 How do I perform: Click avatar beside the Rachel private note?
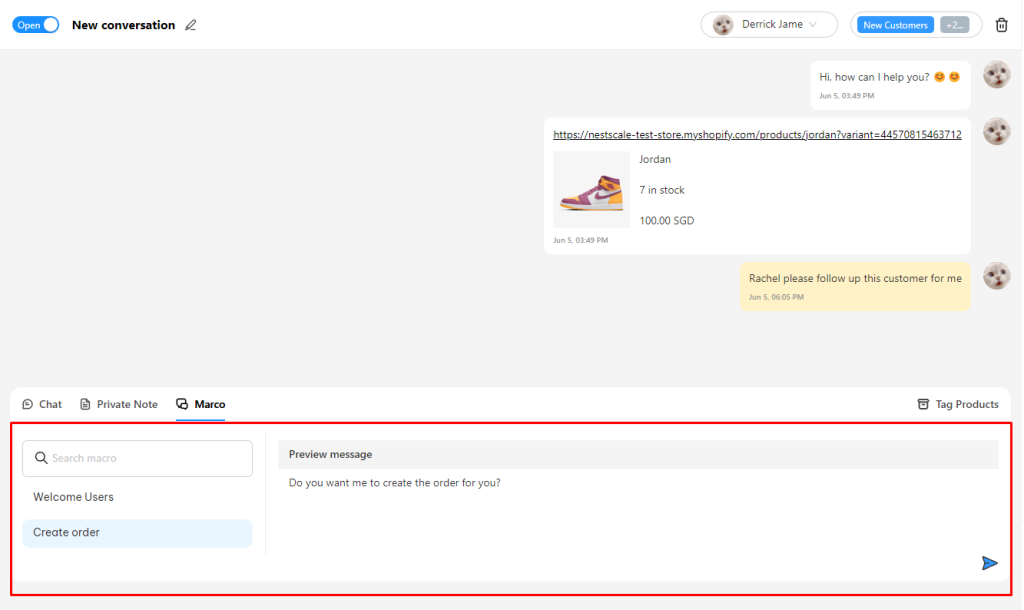pos(997,276)
